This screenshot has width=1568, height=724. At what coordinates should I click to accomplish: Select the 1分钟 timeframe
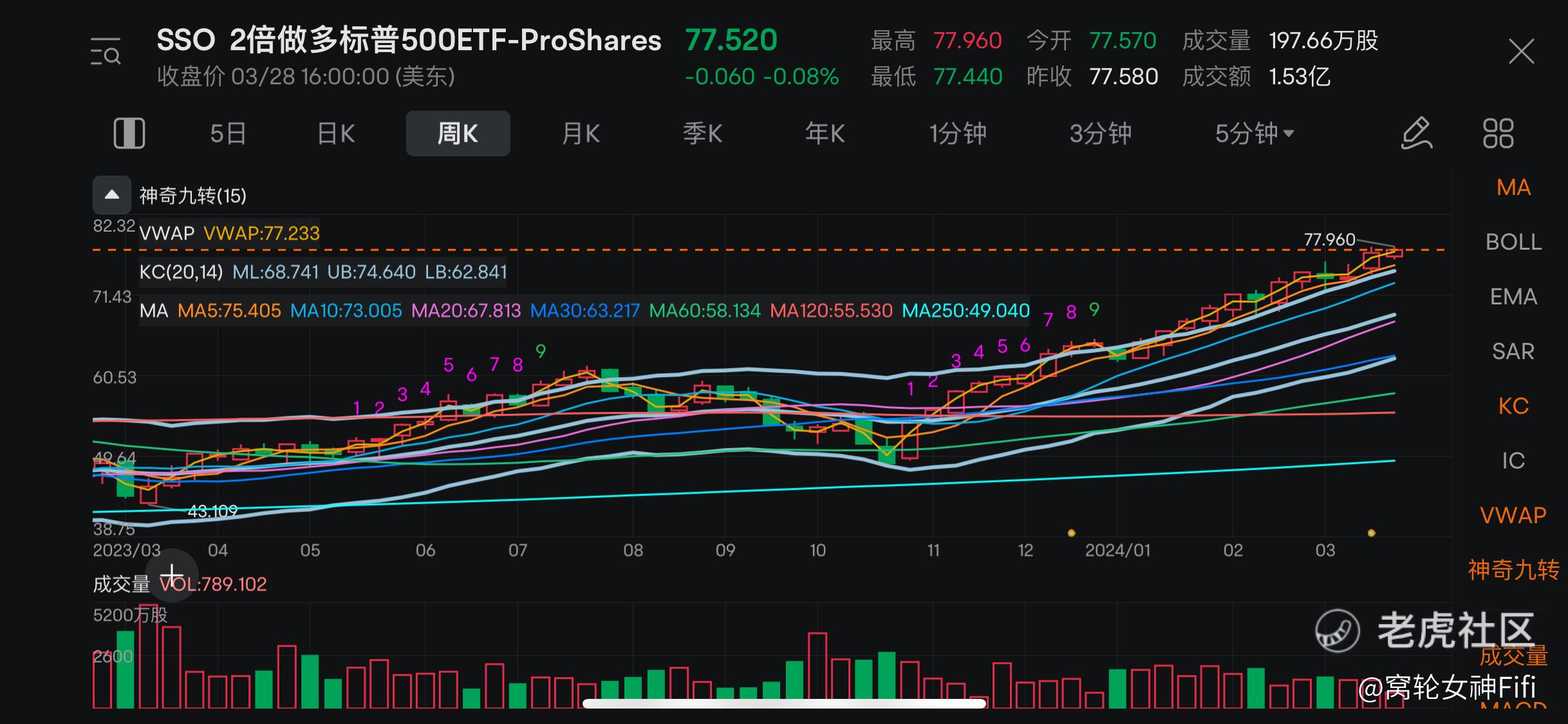(957, 134)
